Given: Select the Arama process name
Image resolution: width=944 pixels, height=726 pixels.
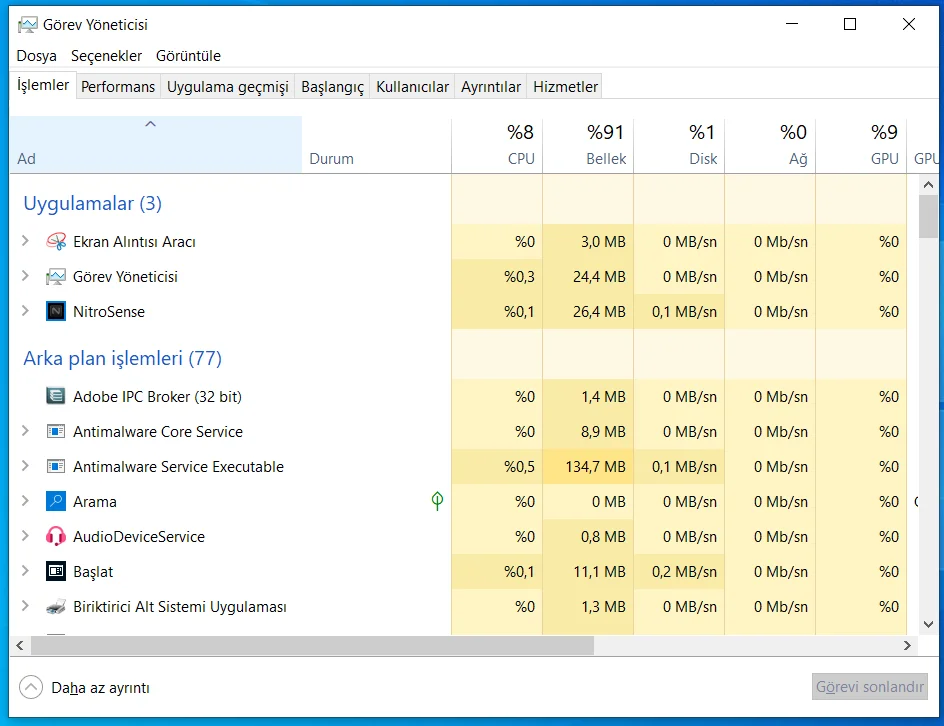Looking at the screenshot, I should pyautogui.click(x=95, y=501).
